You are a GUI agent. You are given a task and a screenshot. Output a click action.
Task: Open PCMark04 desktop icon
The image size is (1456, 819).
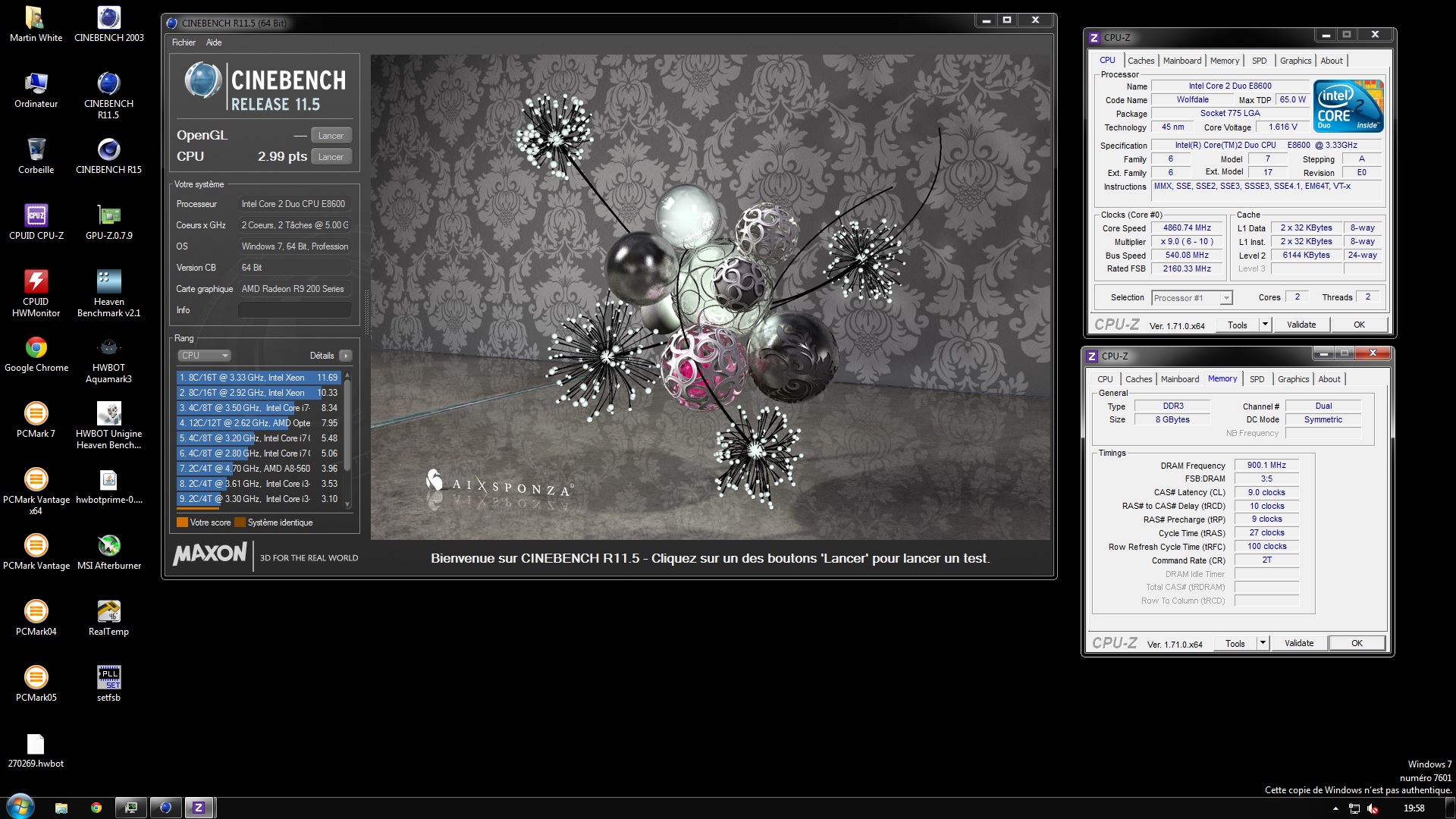[36, 618]
